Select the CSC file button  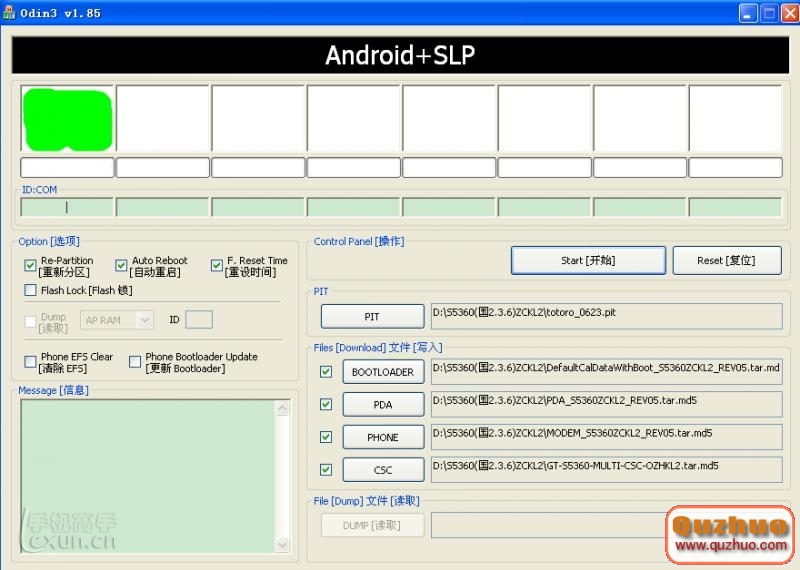pos(383,470)
